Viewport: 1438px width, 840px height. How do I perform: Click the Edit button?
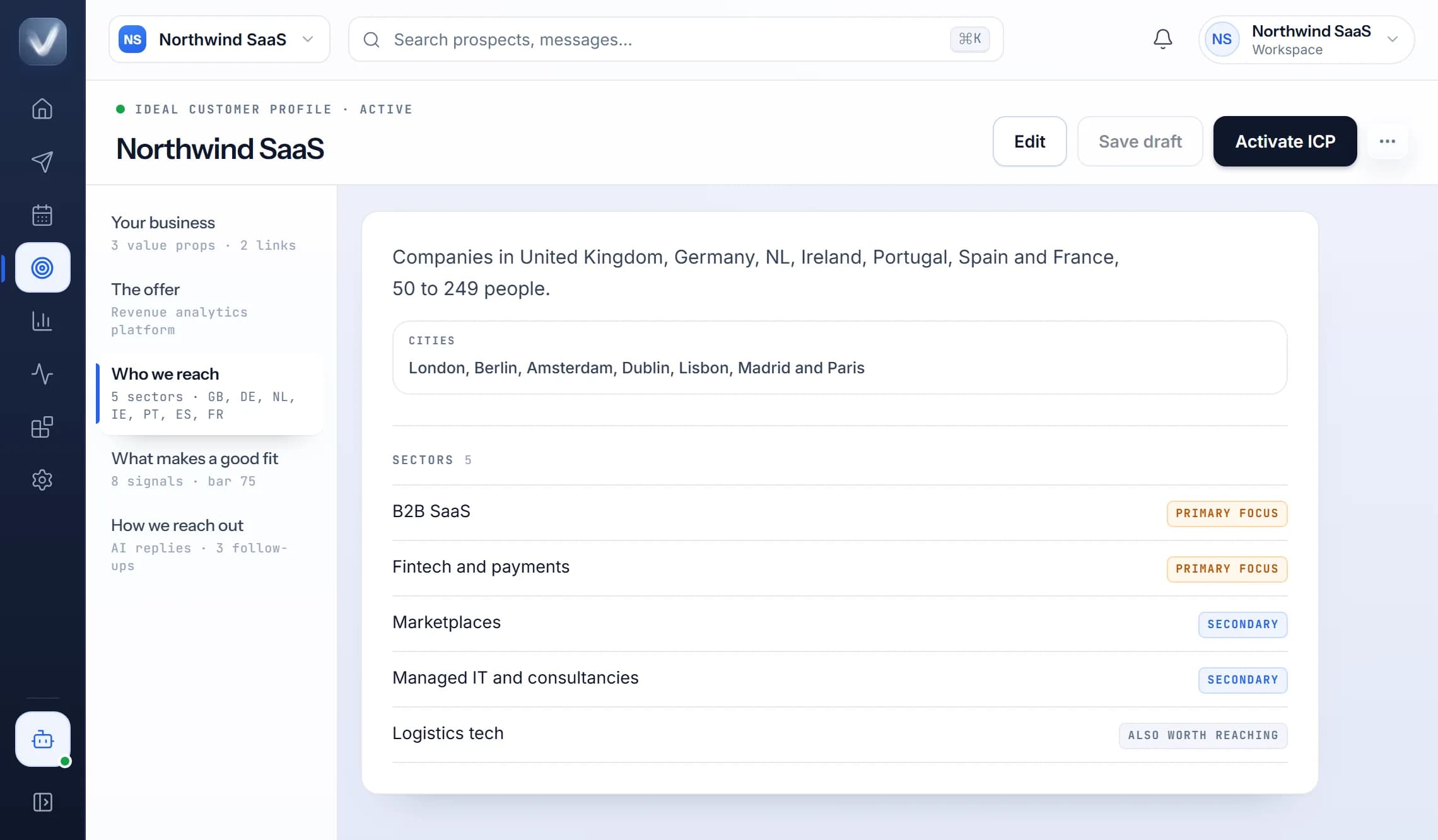[x=1030, y=141]
